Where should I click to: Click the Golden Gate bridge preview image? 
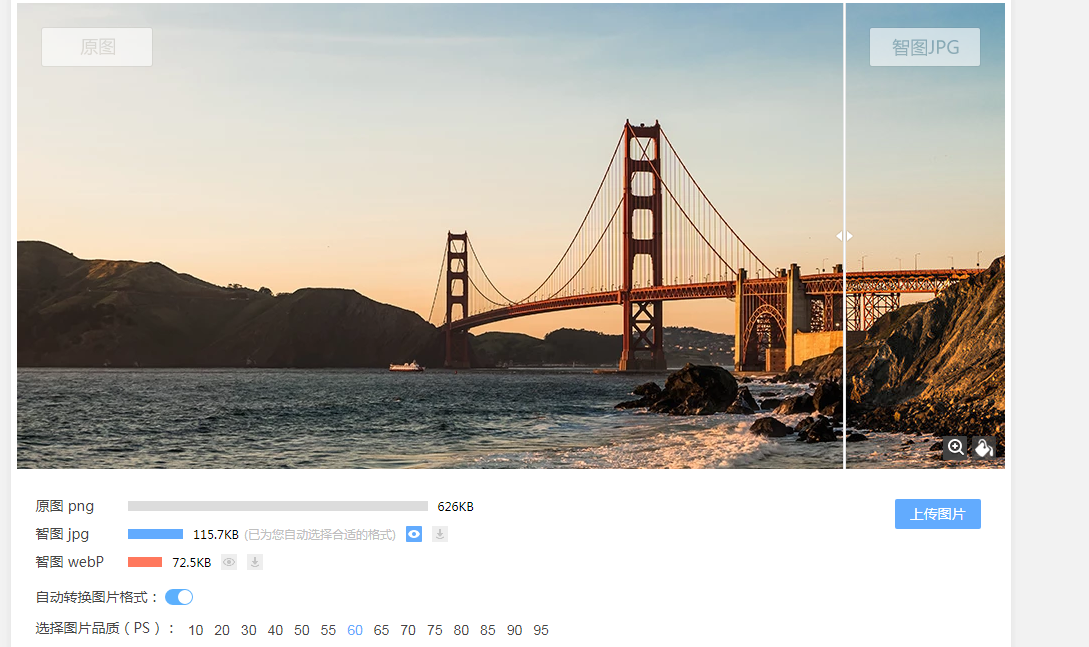point(510,235)
